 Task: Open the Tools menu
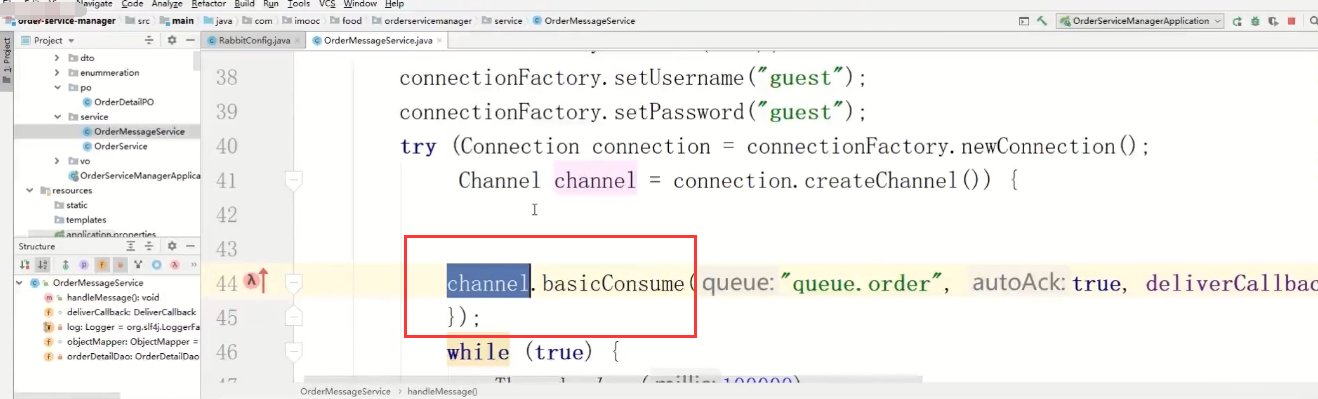[298, 4]
